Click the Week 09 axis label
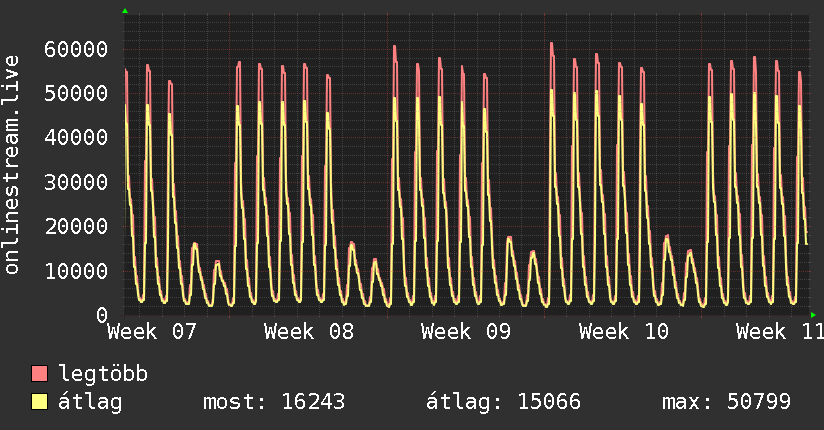The height and width of the screenshot is (430, 824). tap(466, 332)
